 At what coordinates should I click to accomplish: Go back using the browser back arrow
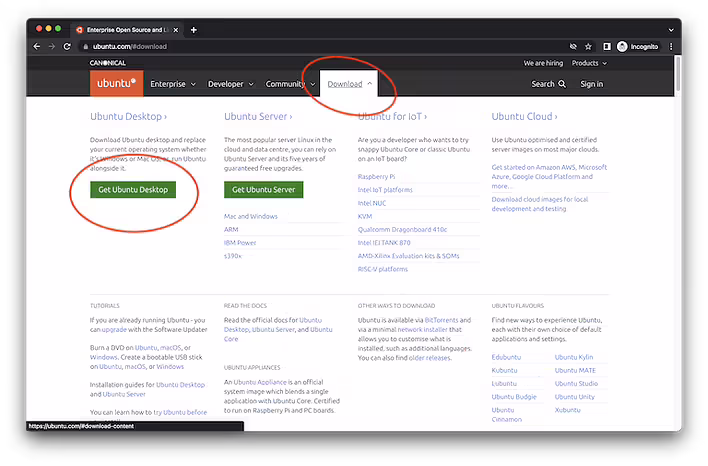click(x=37, y=47)
